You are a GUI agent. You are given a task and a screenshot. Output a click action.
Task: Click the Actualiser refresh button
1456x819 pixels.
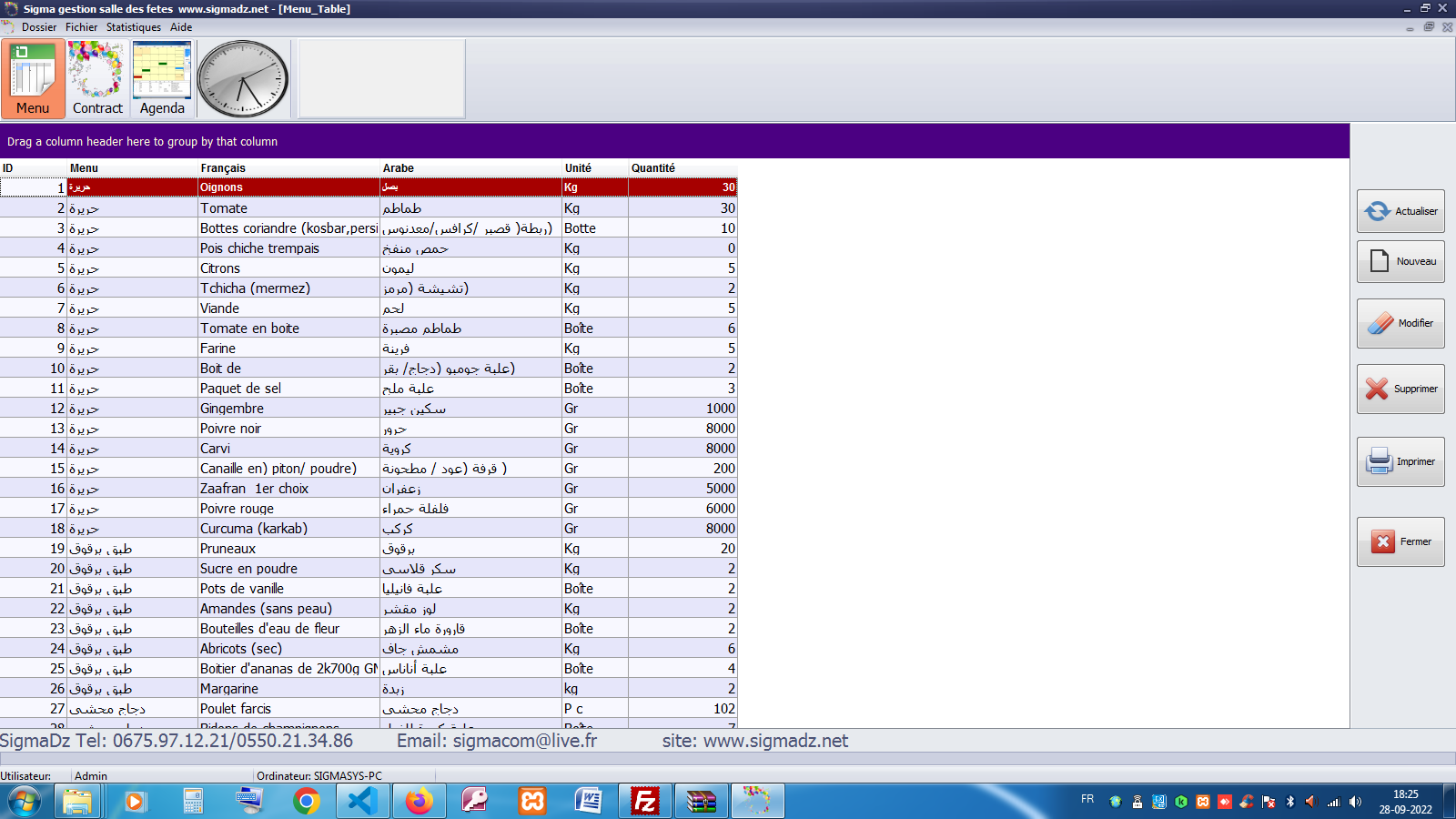pyautogui.click(x=1400, y=211)
